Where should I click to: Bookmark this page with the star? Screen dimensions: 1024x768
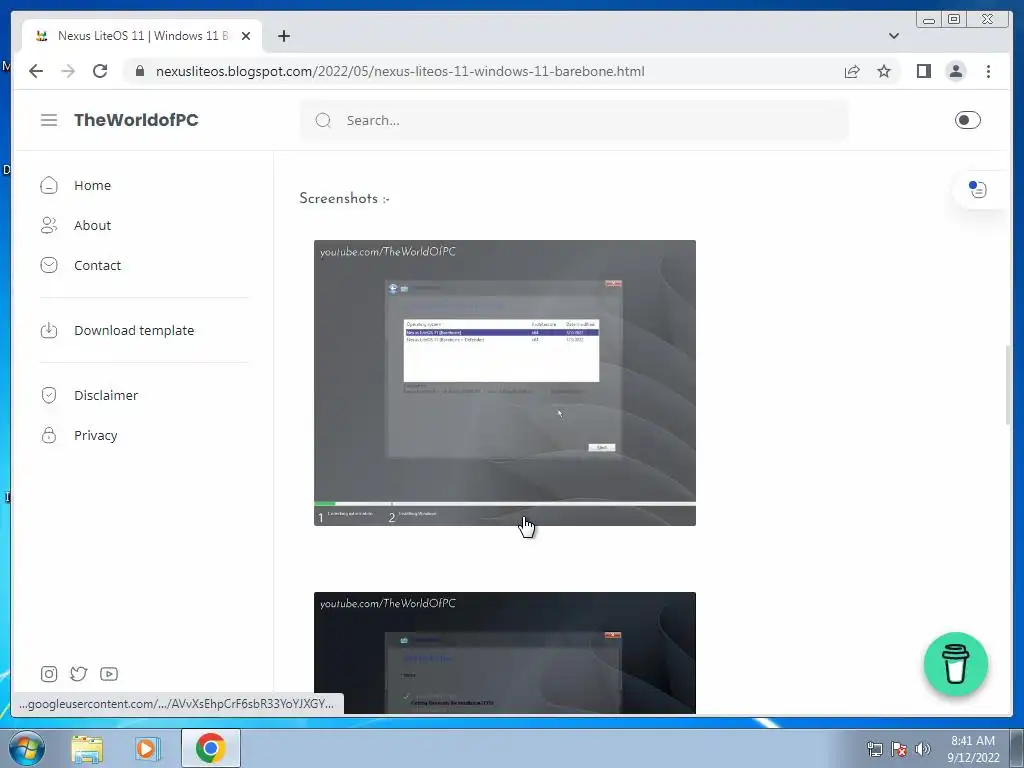pyautogui.click(x=884, y=71)
